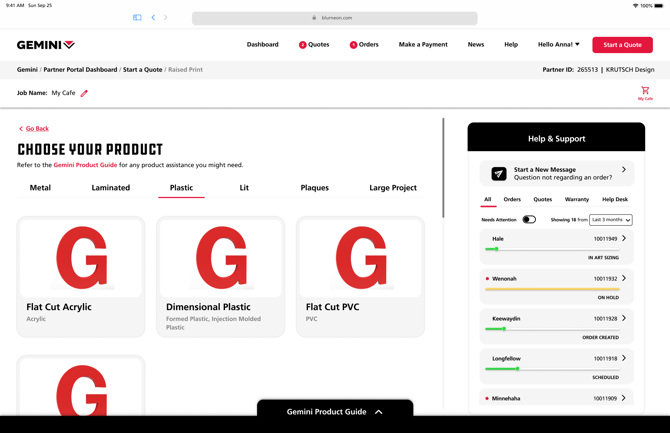Click the pencil icon to edit job name

click(84, 93)
